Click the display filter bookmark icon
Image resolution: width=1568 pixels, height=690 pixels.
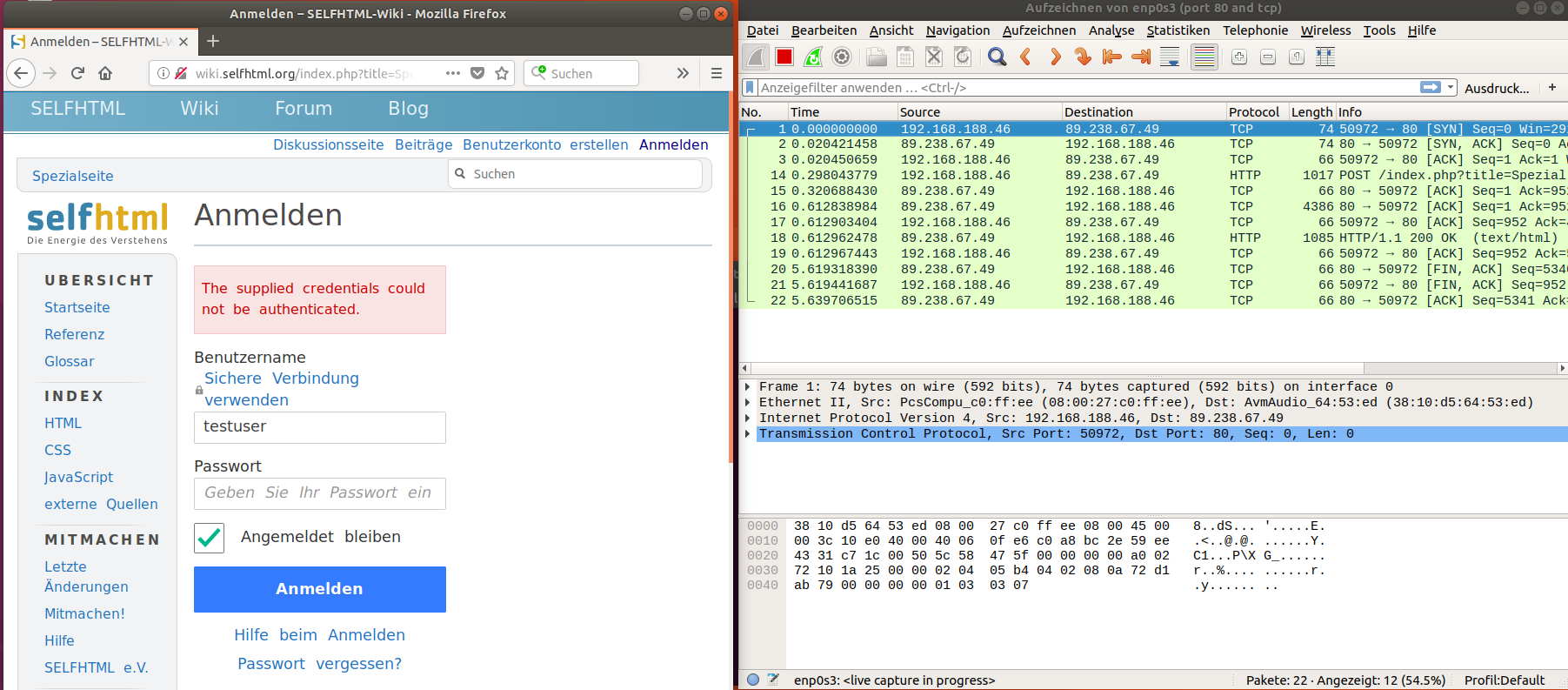[750, 87]
